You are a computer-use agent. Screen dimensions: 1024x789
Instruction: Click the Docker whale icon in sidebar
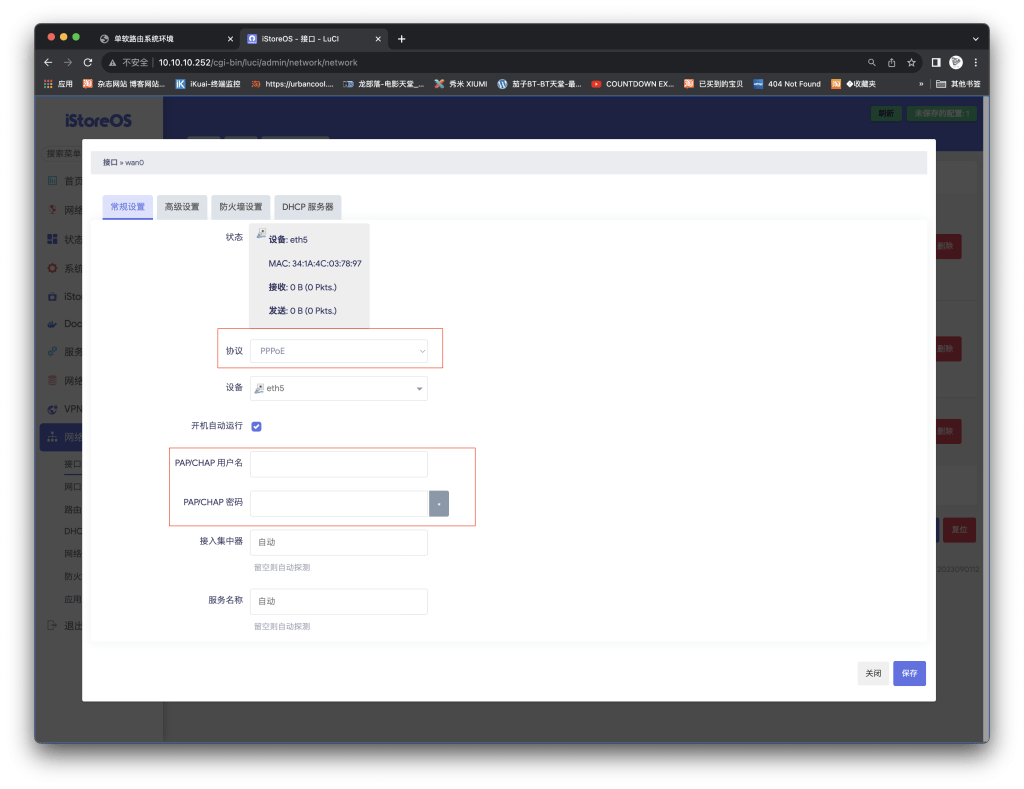53,324
